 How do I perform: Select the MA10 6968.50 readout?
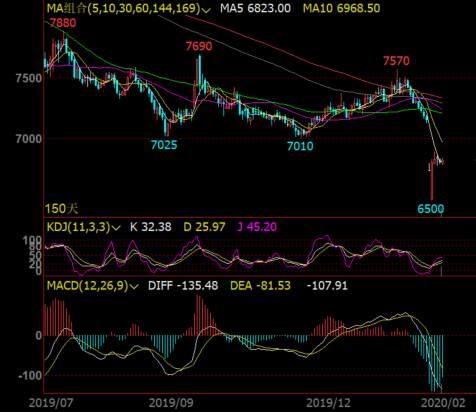(x=342, y=8)
